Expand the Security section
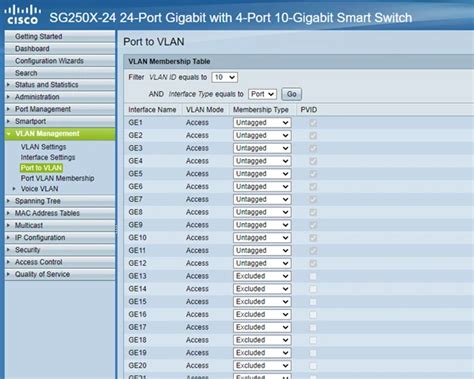This screenshot has height=379, width=474. 60,250
